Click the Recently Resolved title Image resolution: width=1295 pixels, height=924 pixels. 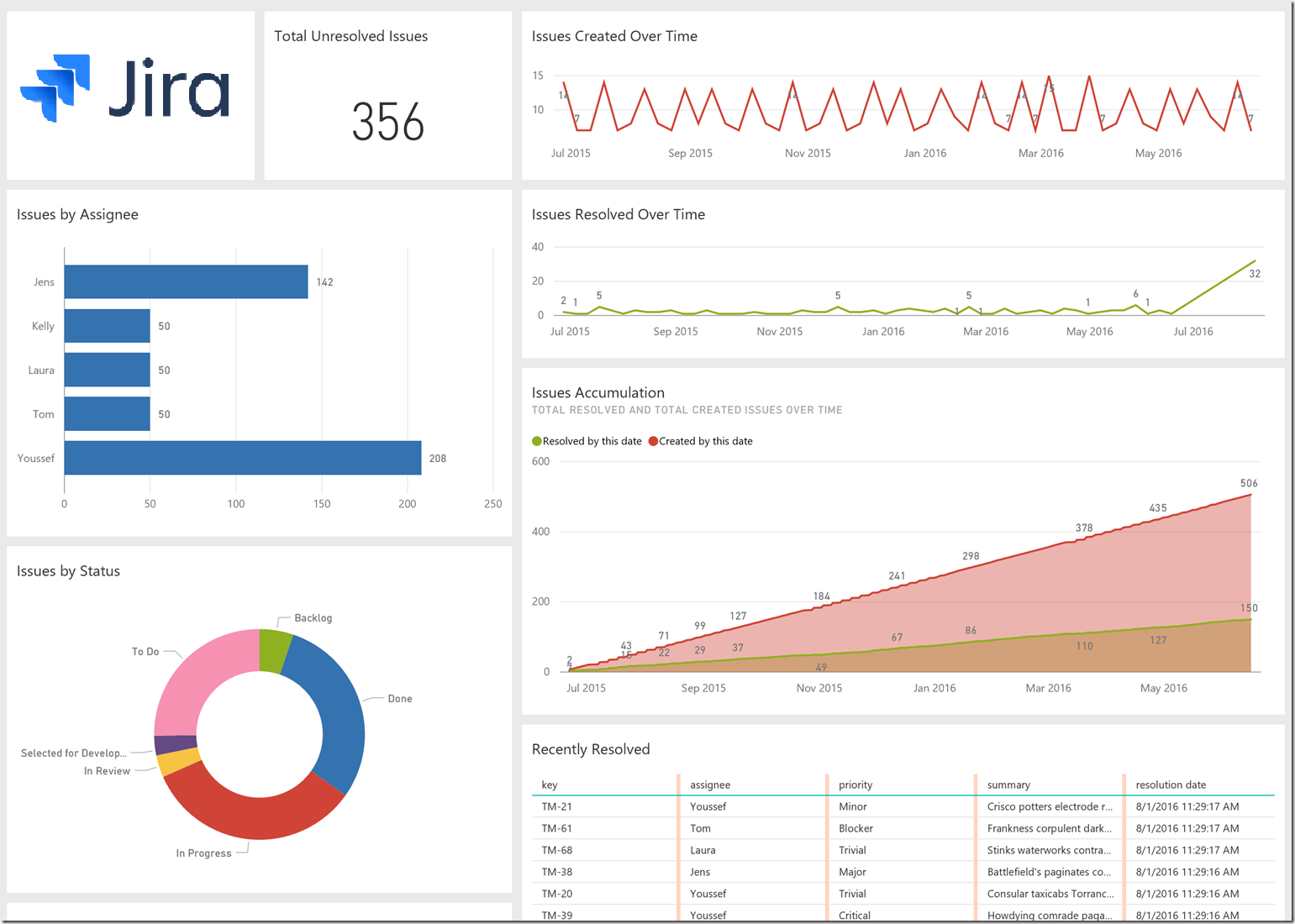click(591, 749)
